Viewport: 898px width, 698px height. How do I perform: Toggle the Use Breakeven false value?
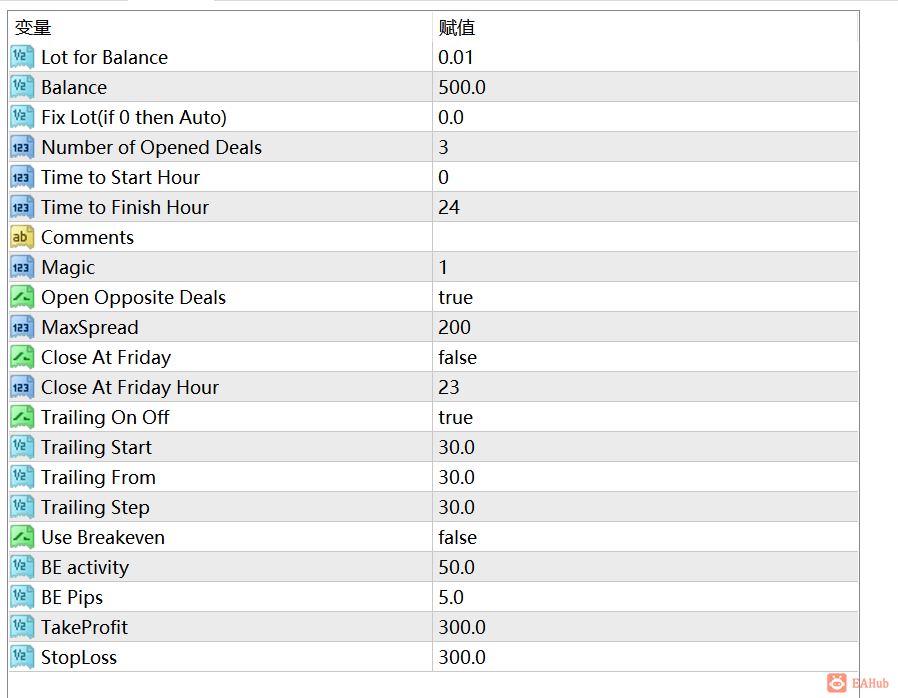pos(645,537)
